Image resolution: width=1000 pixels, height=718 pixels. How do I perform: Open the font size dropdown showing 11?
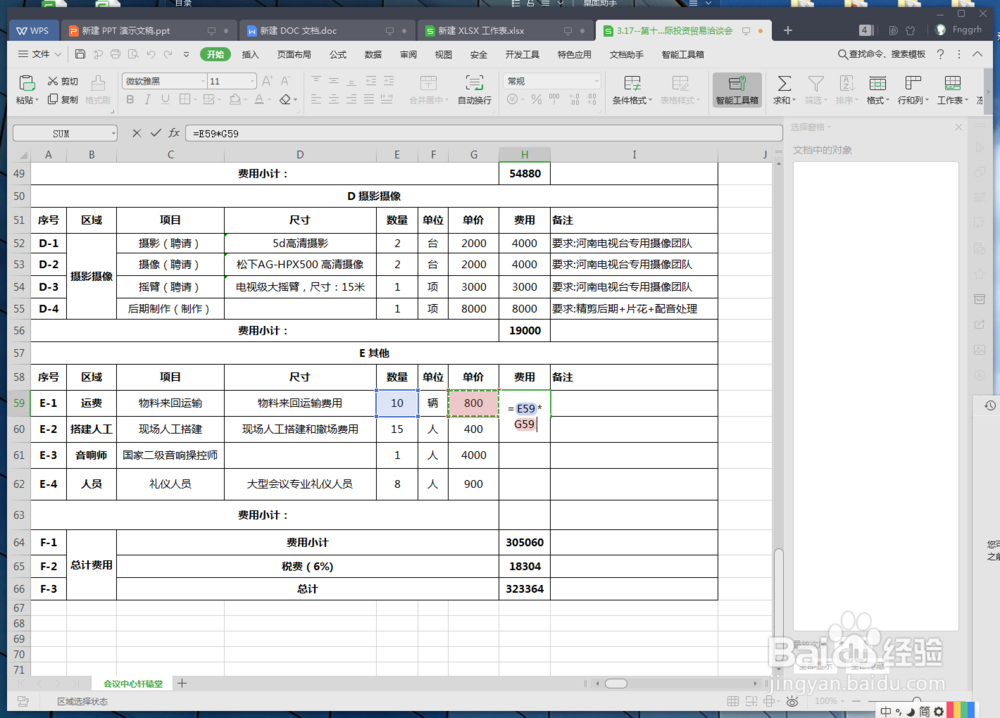click(x=253, y=81)
